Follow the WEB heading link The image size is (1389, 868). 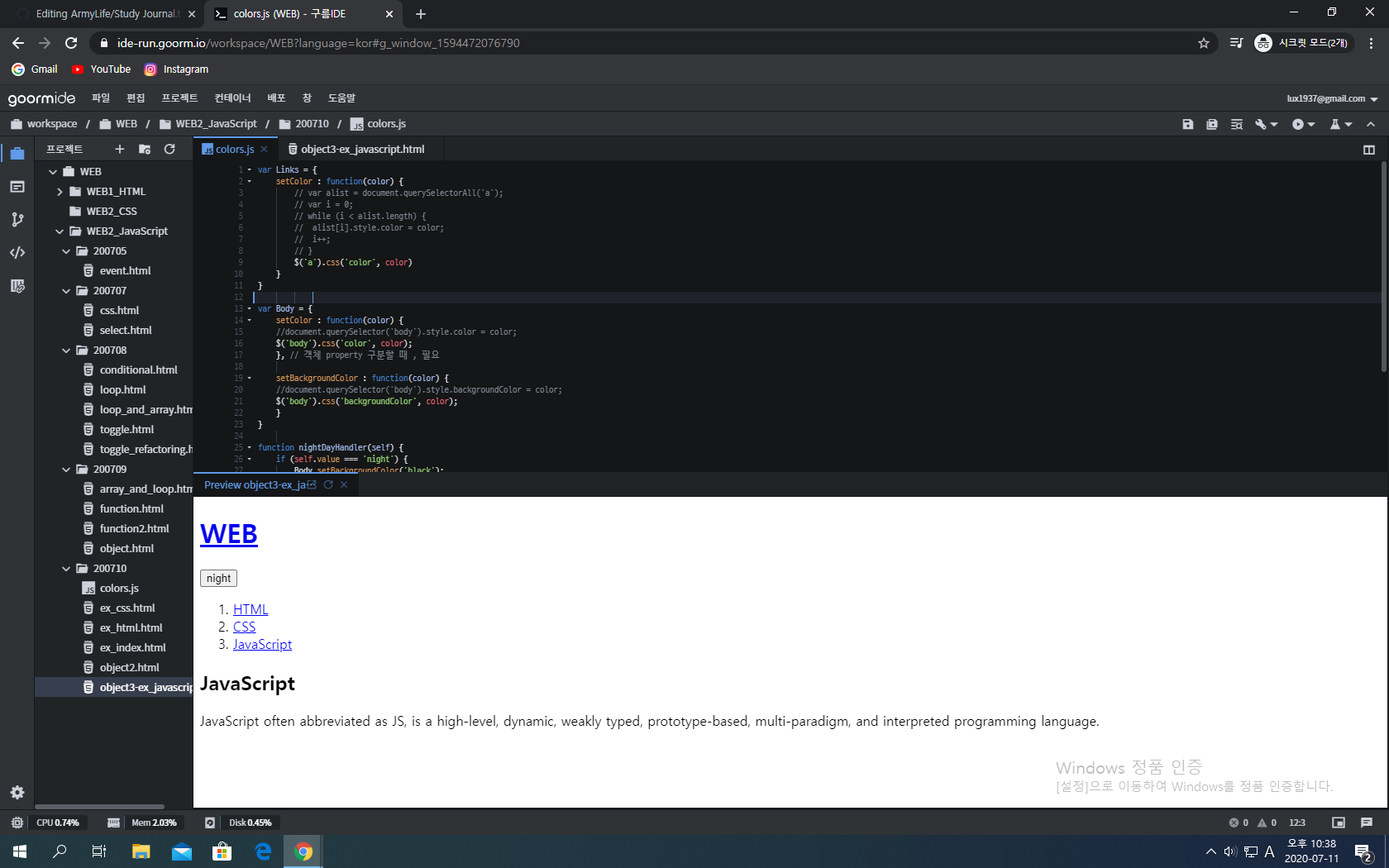tap(229, 534)
